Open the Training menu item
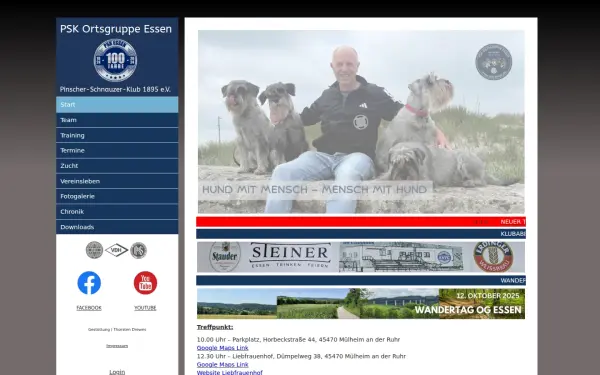The height and width of the screenshot is (375, 600). (x=117, y=135)
